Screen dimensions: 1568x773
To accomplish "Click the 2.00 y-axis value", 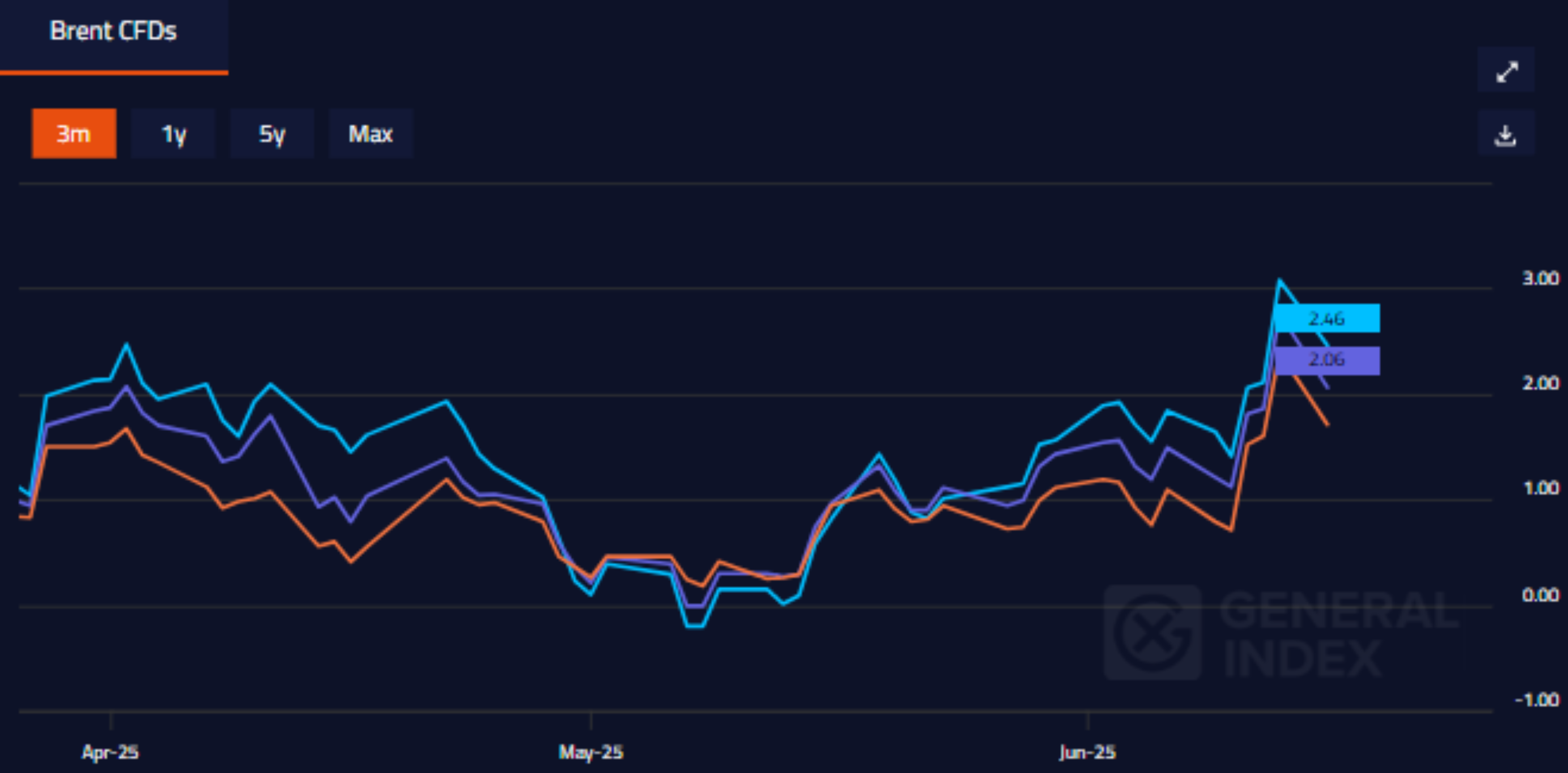I will point(1541,383).
